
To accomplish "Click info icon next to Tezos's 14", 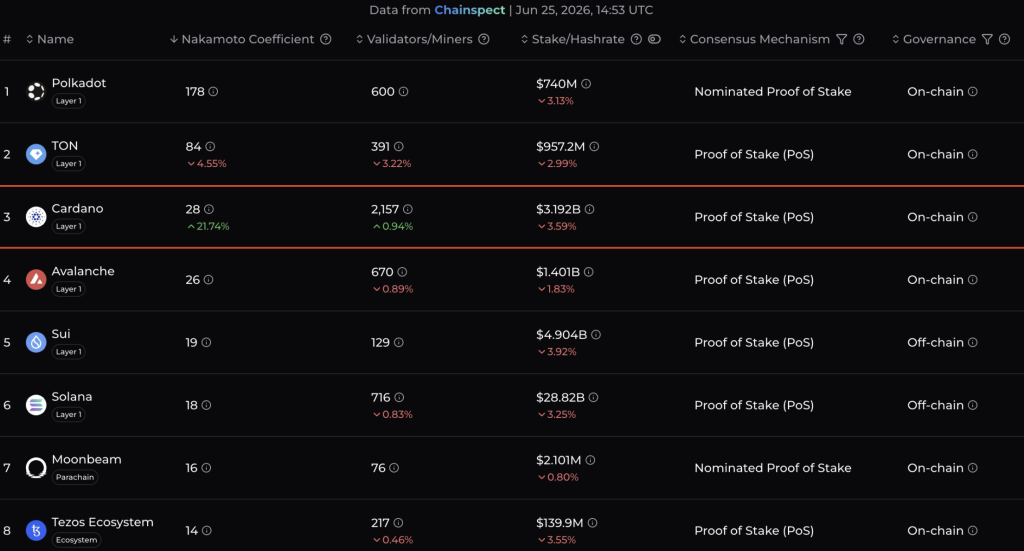I will pyautogui.click(x=206, y=530).
